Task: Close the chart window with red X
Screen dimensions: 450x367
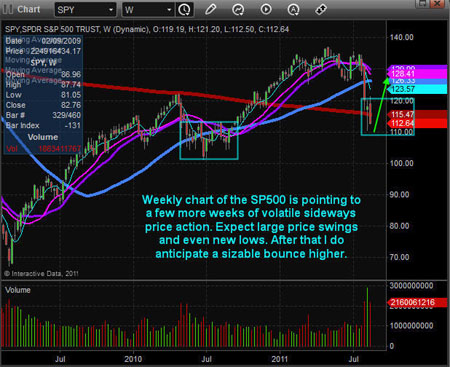Action: click(x=437, y=3)
